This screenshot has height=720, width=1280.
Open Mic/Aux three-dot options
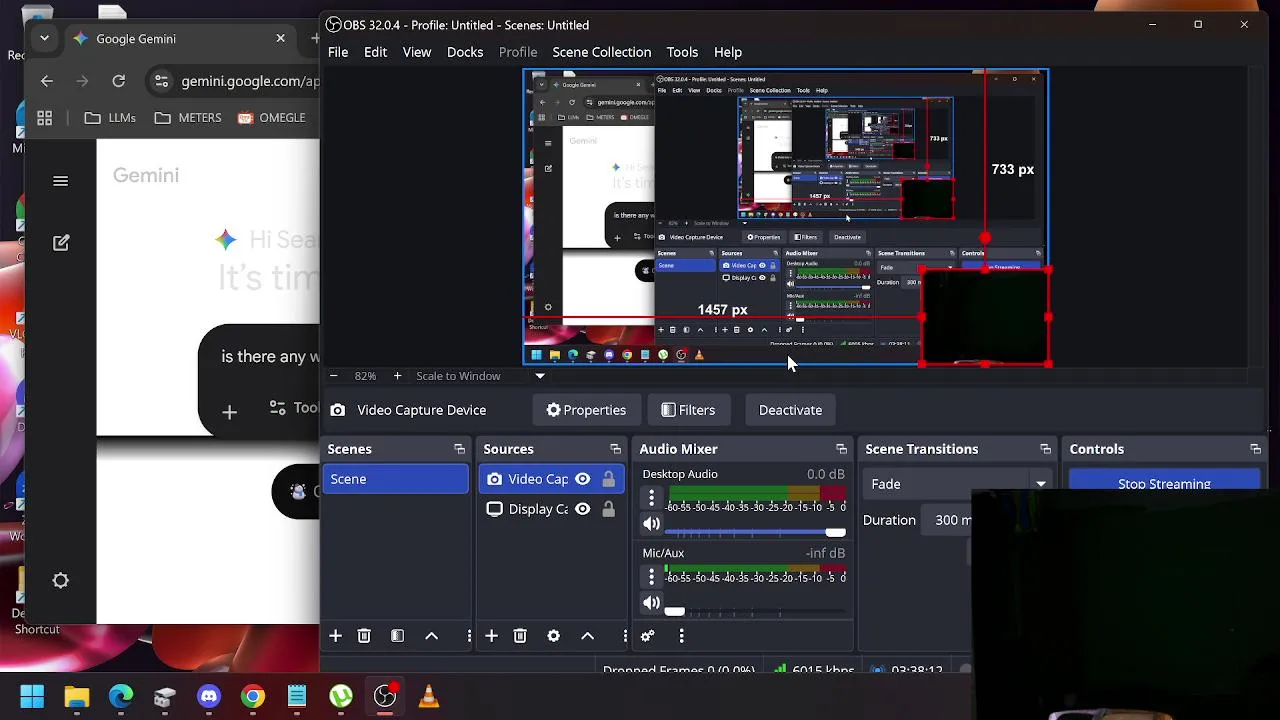click(x=652, y=577)
